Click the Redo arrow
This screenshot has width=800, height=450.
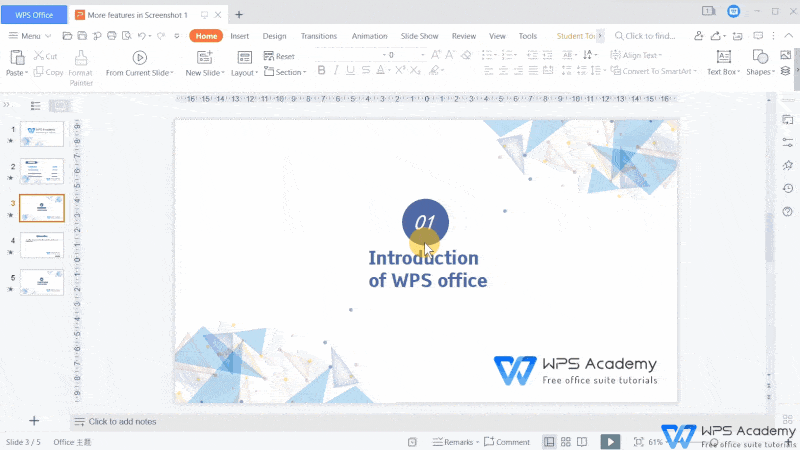click(161, 36)
